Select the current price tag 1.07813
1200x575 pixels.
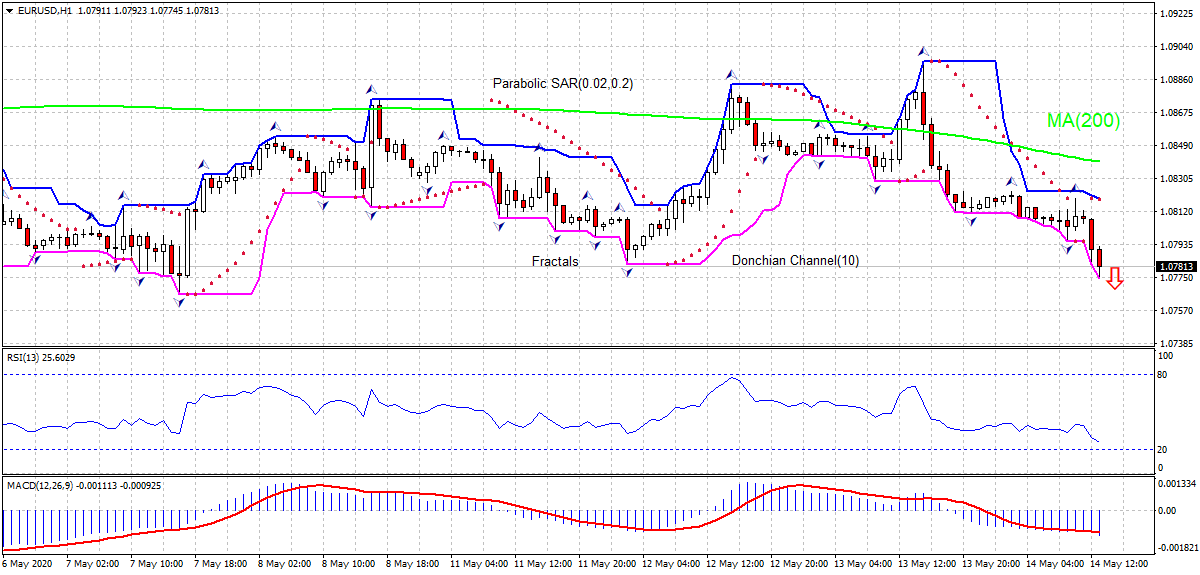tap(1176, 267)
